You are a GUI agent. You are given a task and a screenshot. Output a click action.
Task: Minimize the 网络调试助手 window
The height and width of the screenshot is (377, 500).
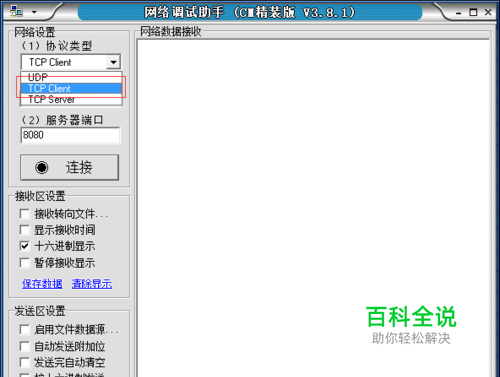click(459, 13)
